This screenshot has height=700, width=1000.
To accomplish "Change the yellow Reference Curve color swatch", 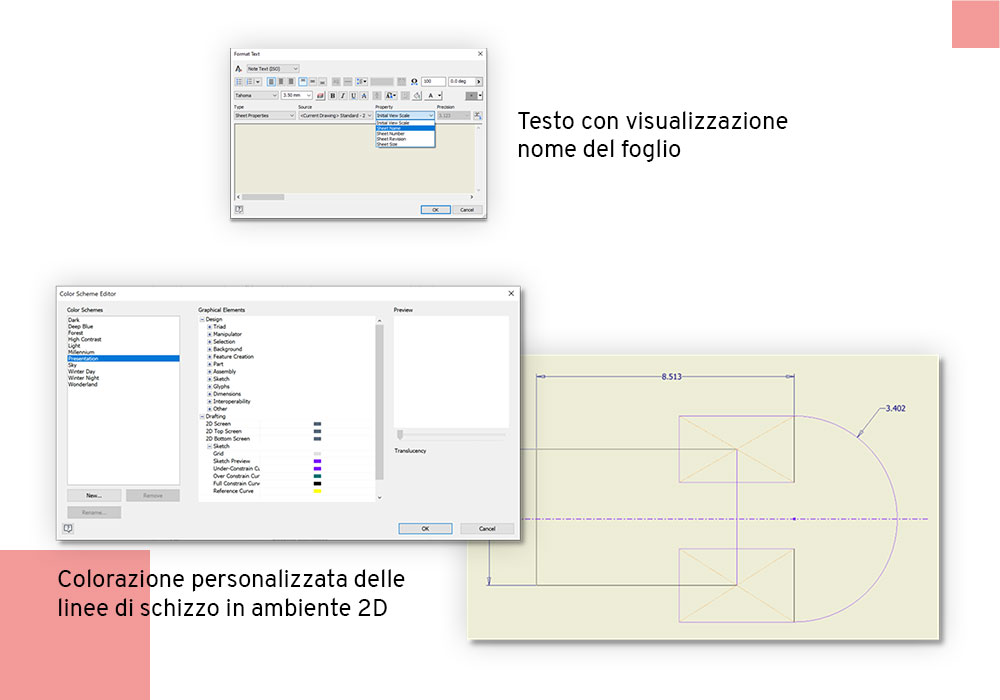I will [x=317, y=490].
